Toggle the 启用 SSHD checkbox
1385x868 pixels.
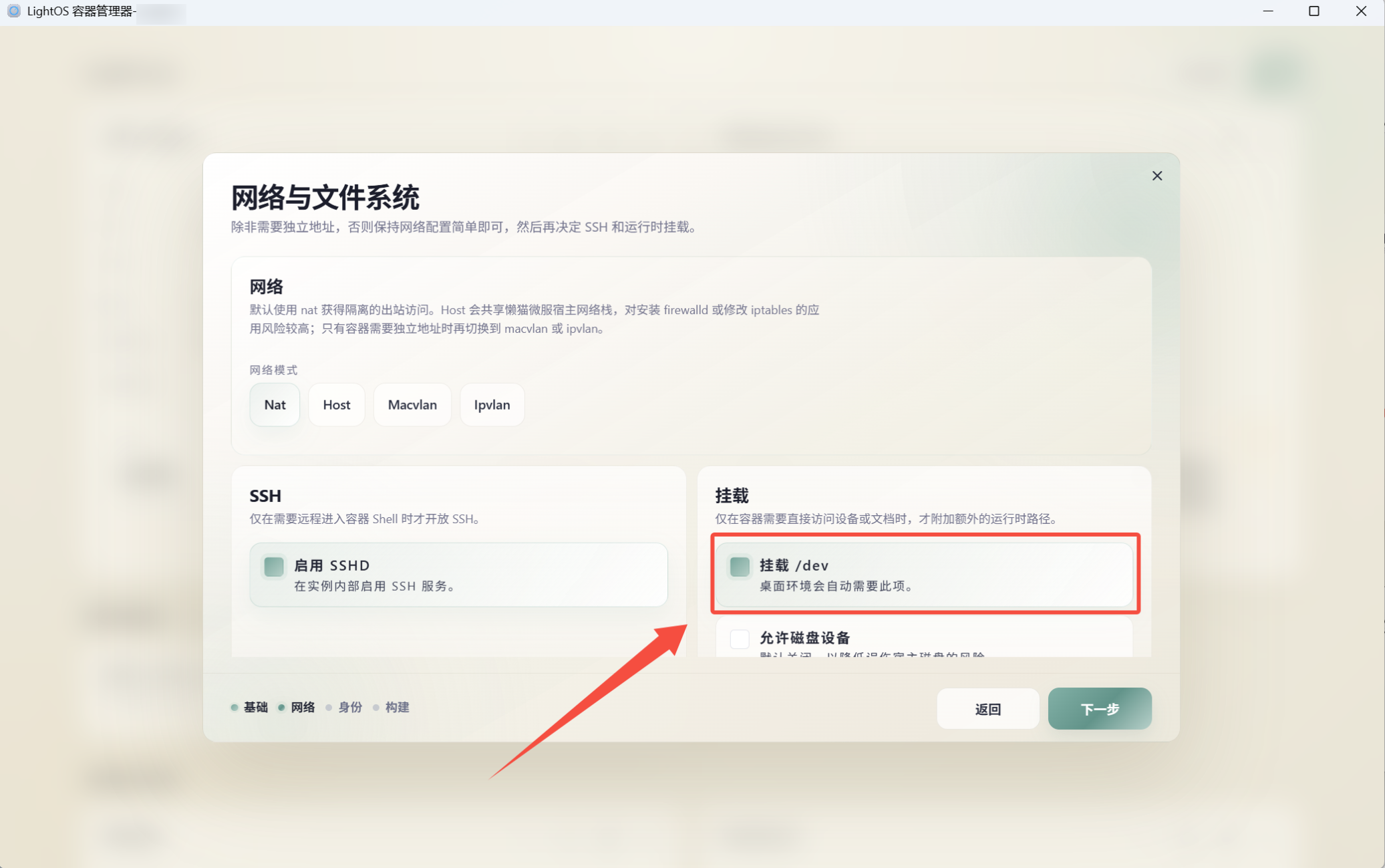pyautogui.click(x=274, y=567)
